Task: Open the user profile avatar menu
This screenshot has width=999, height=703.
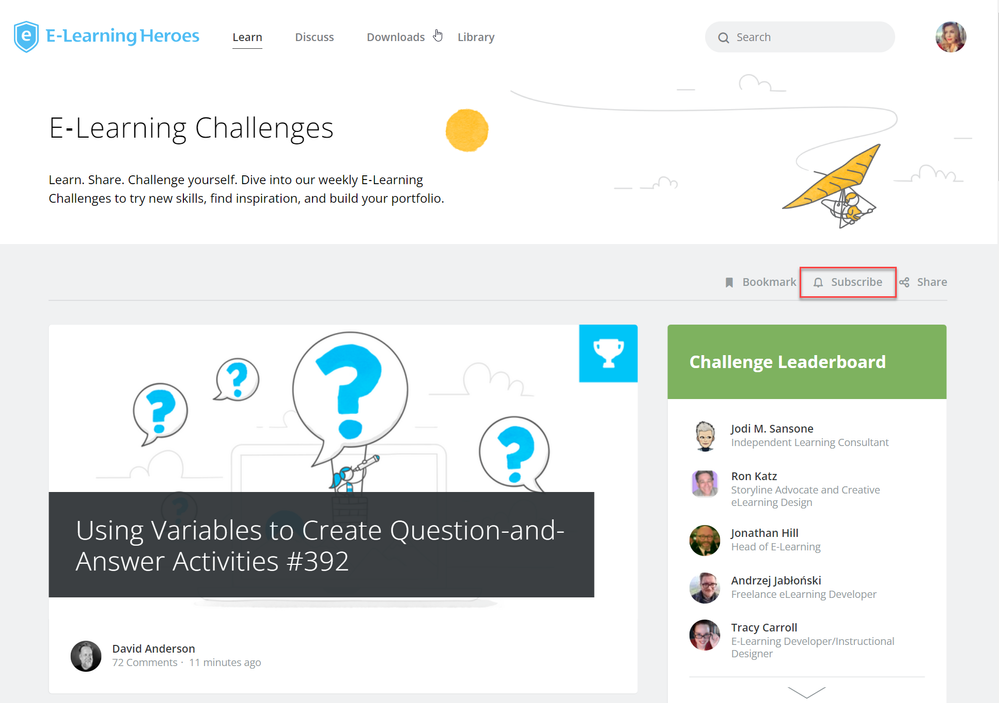Action: click(x=950, y=37)
